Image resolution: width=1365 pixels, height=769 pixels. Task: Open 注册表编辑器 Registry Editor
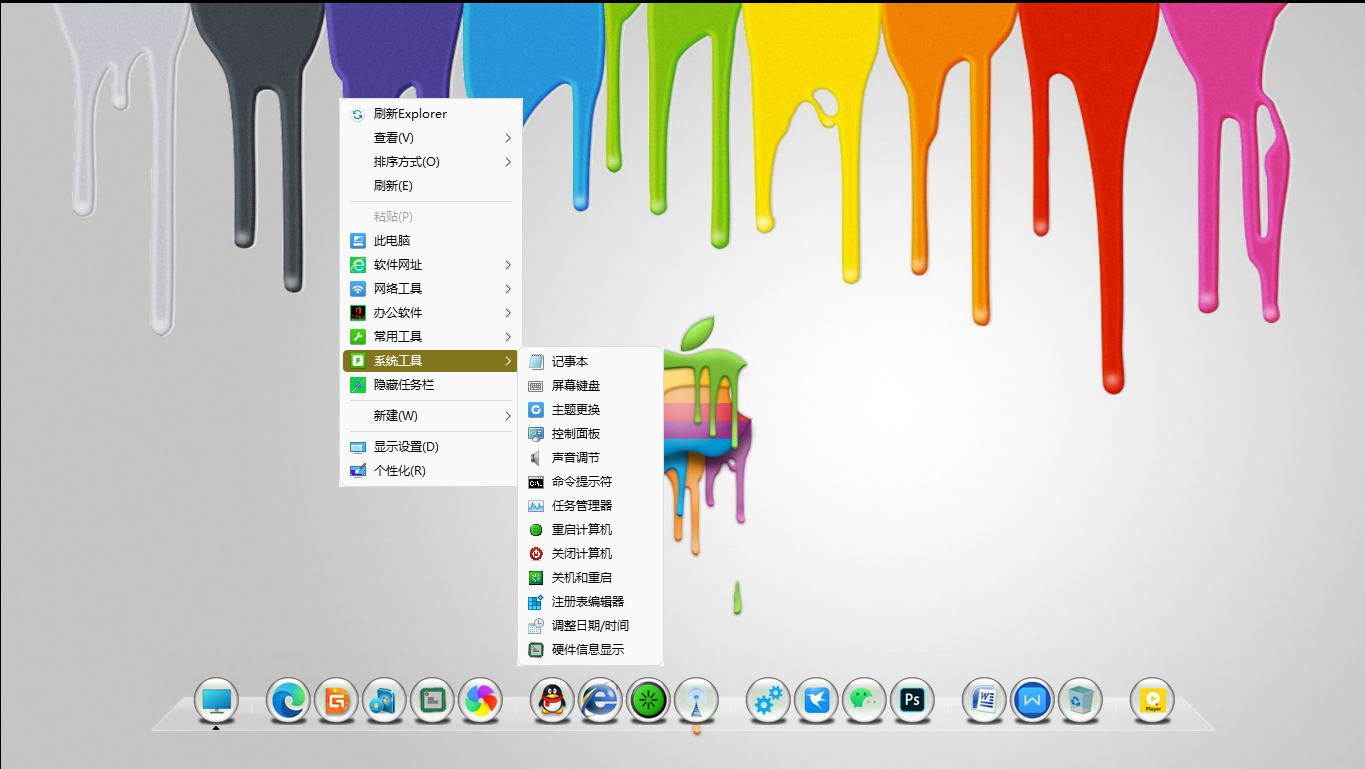[590, 602]
